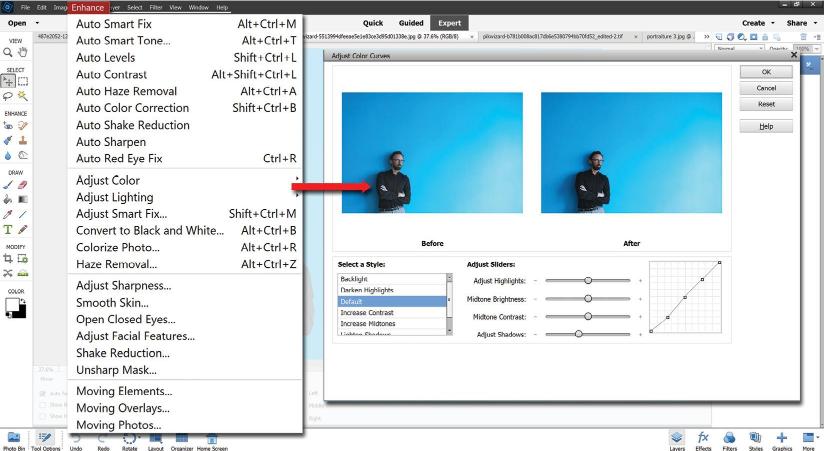The height and width of the screenshot is (451, 824).
Task: Select the Recompose tool
Action: coord(23,259)
